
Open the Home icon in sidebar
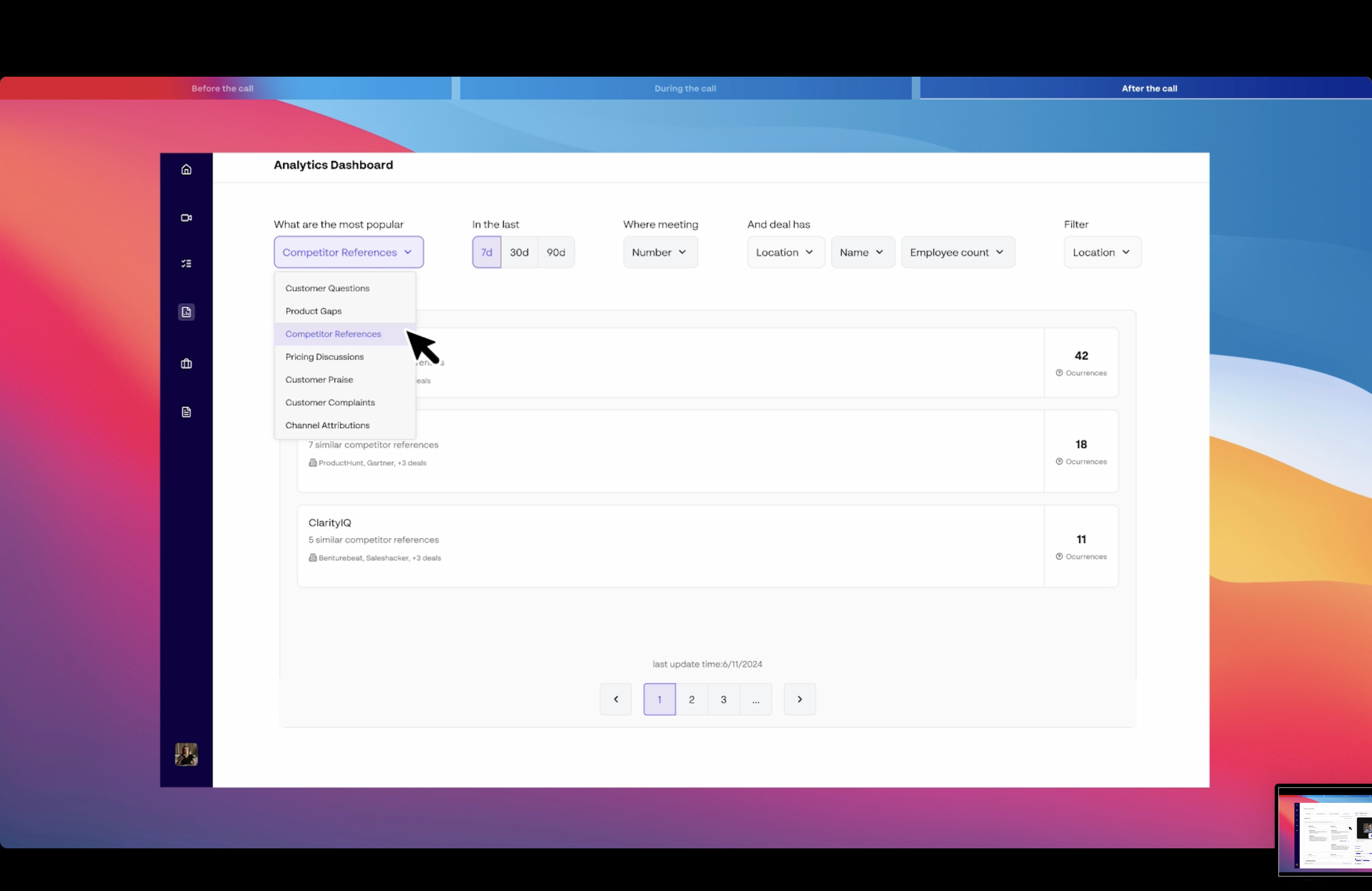[x=186, y=169]
